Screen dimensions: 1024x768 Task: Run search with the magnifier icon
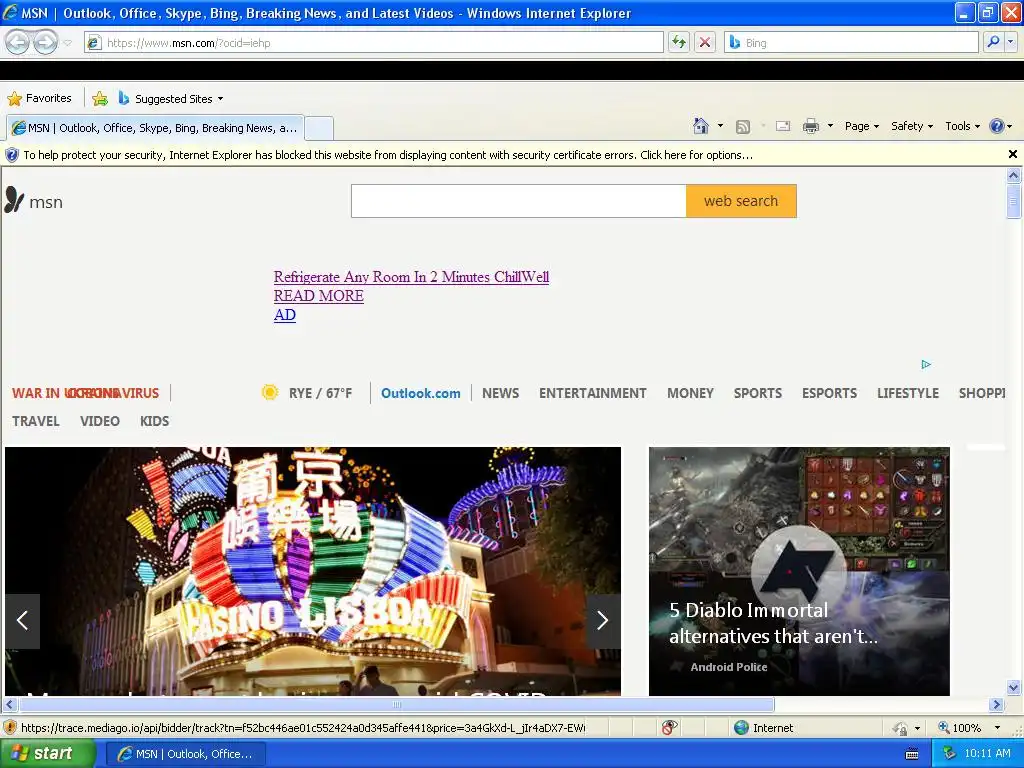(x=993, y=42)
